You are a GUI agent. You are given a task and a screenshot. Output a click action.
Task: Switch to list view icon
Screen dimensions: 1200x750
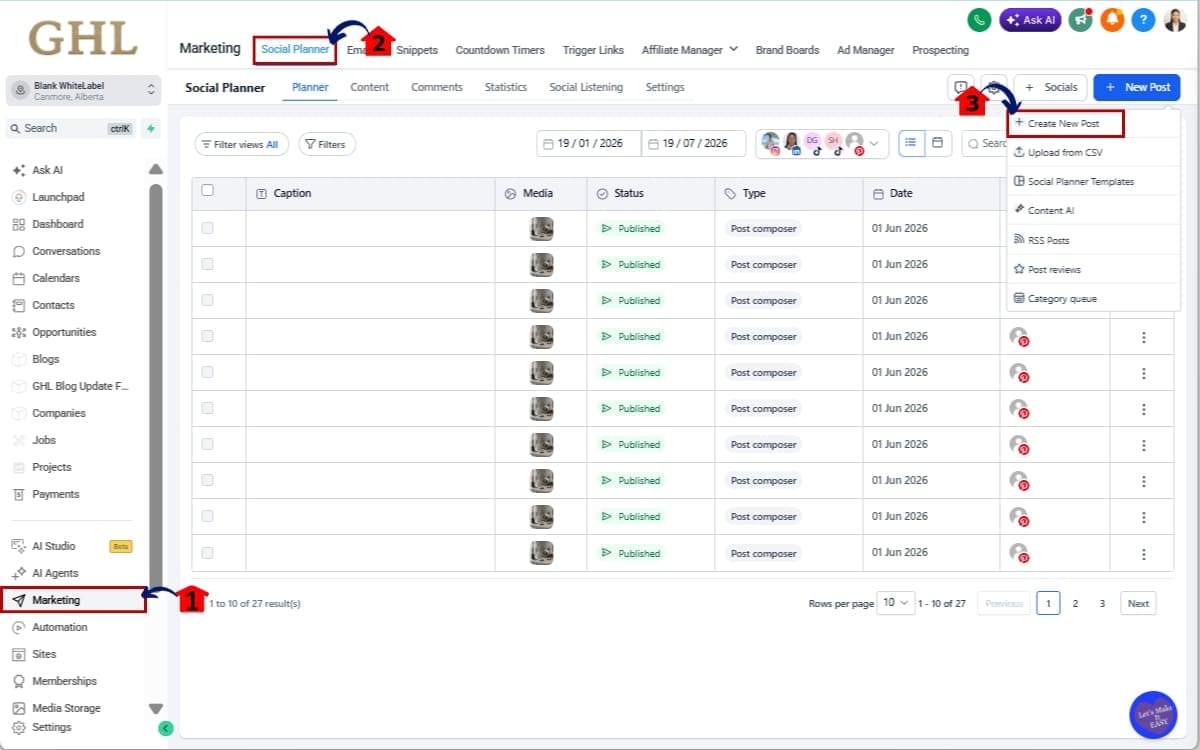pyautogui.click(x=911, y=143)
